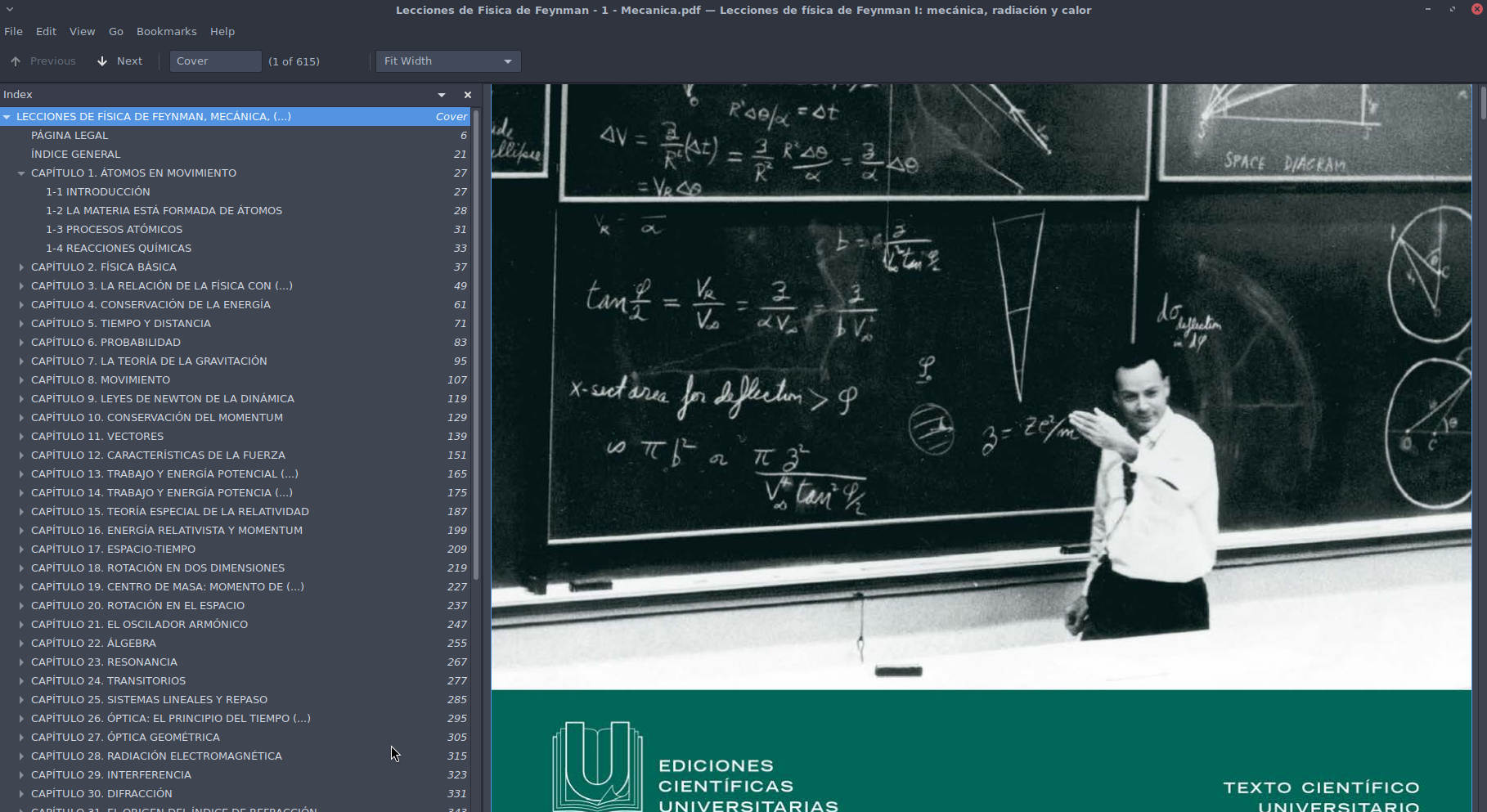Select CAPÍTULO 17. ESPACIO-TIEMPO in the index
1487x812 pixels.
[x=113, y=550]
